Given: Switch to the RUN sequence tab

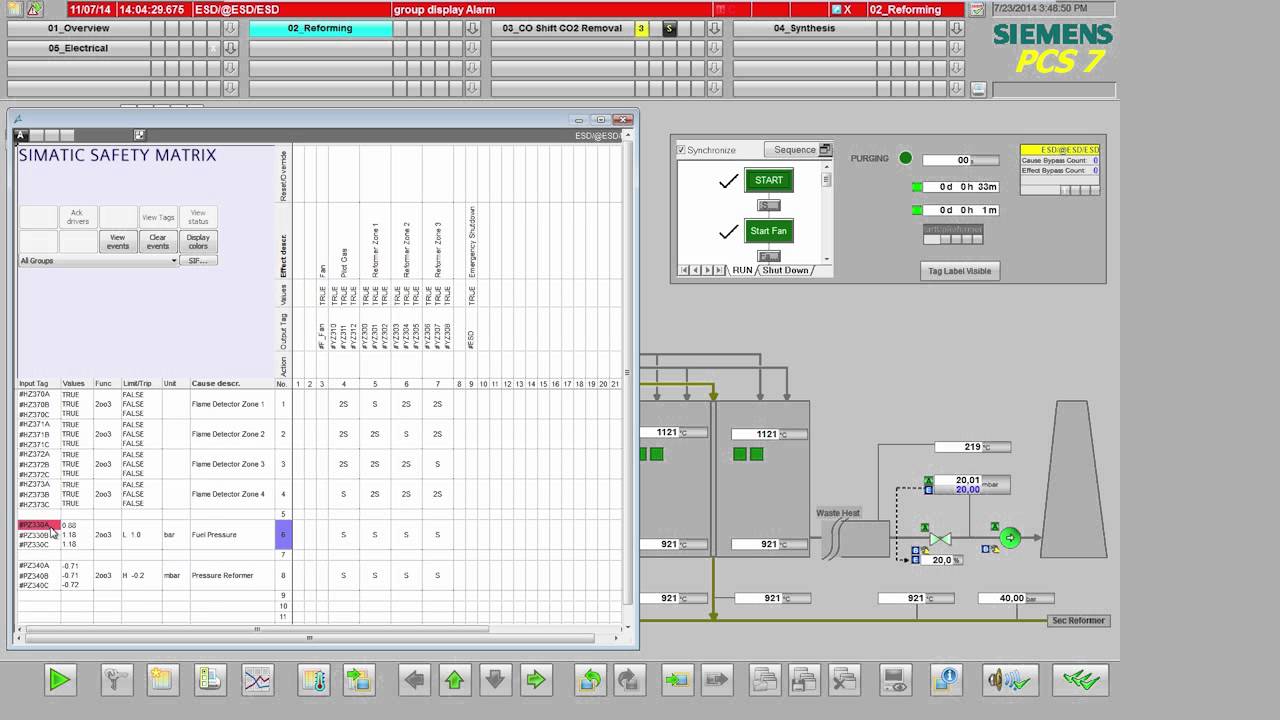Looking at the screenshot, I should (x=742, y=270).
